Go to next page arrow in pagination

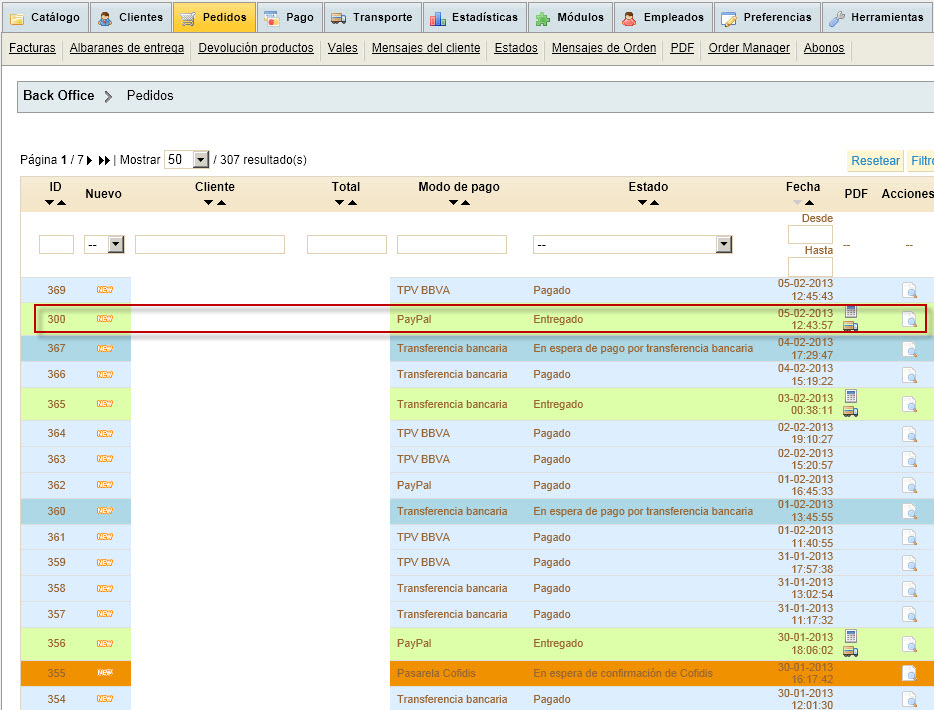pos(90,160)
